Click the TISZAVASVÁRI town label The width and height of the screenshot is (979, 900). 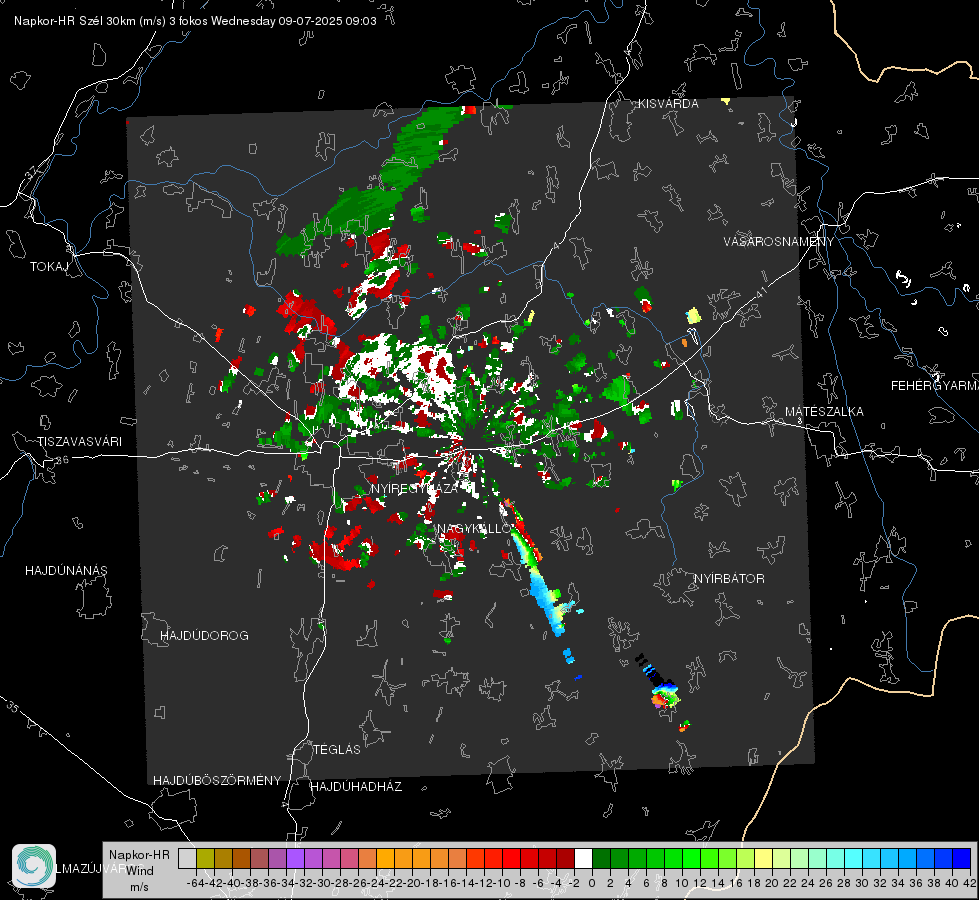pos(79,442)
